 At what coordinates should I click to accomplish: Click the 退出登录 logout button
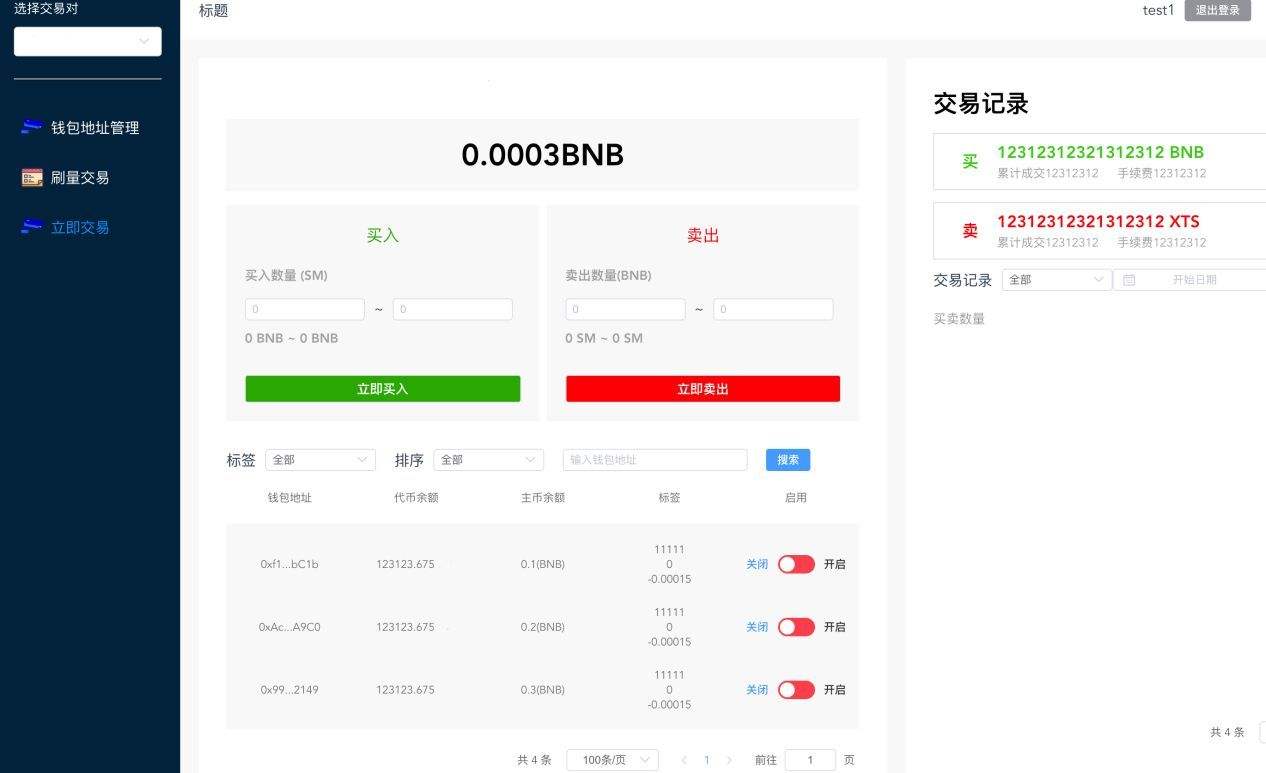coord(1217,10)
